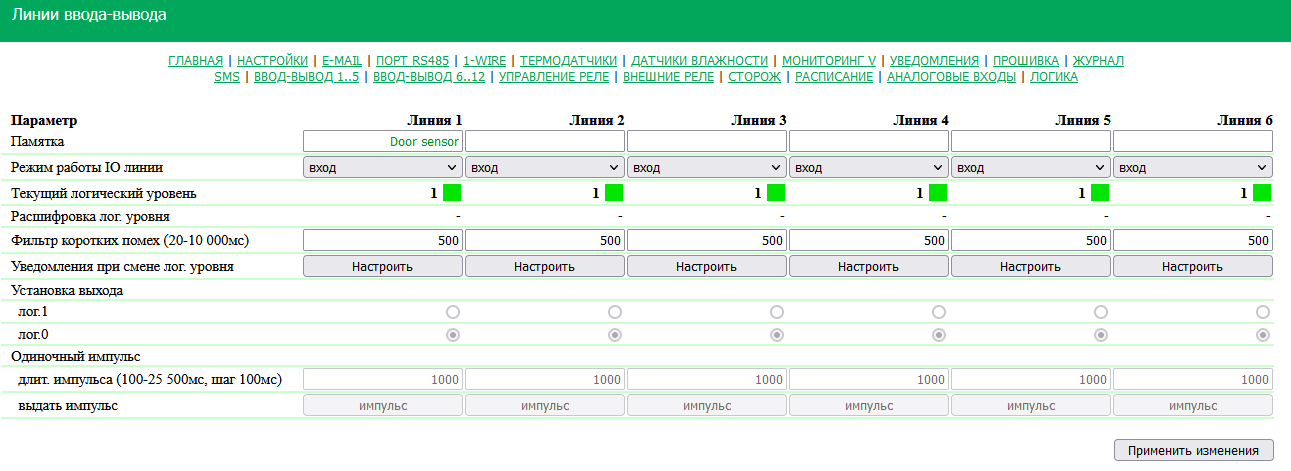Image resolution: width=1291 pixels, height=471 pixels.
Task: Click the Применить изменения button
Action: tap(1193, 451)
